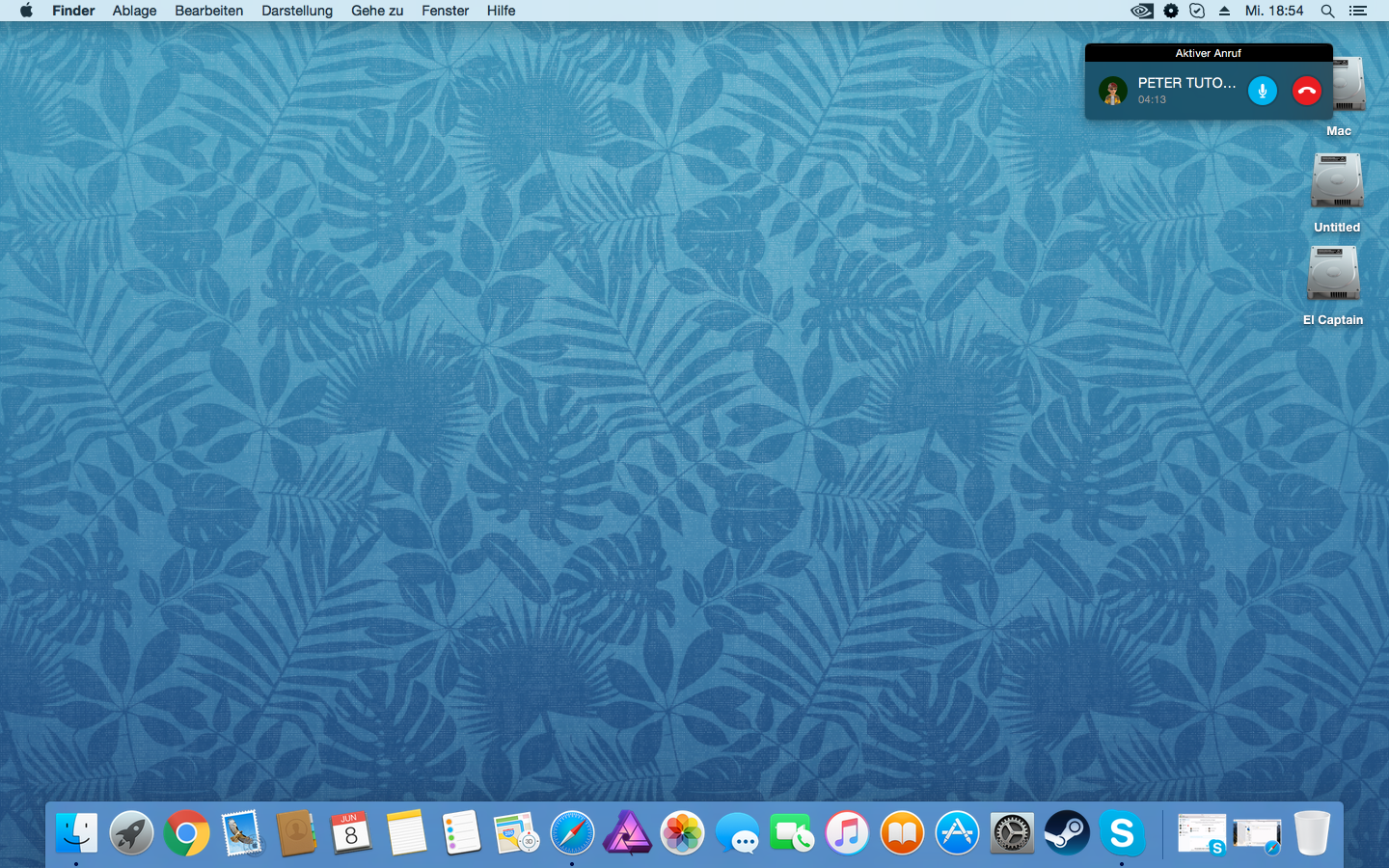Click the call duration 04:13
Screen dimensions: 1389x868
(x=1152, y=99)
